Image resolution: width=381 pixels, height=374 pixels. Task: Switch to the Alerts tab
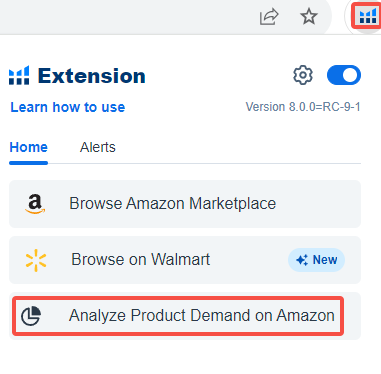click(98, 147)
